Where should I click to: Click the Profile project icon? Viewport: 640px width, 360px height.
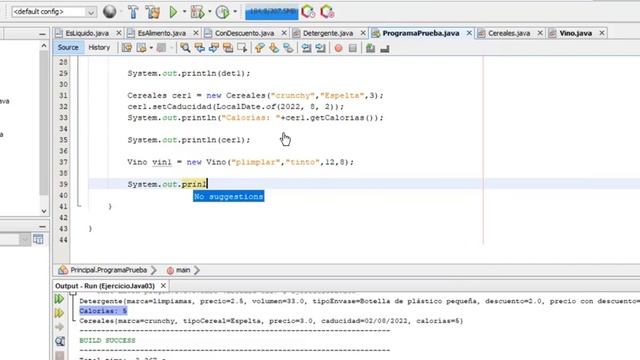pyautogui.click(x=222, y=12)
